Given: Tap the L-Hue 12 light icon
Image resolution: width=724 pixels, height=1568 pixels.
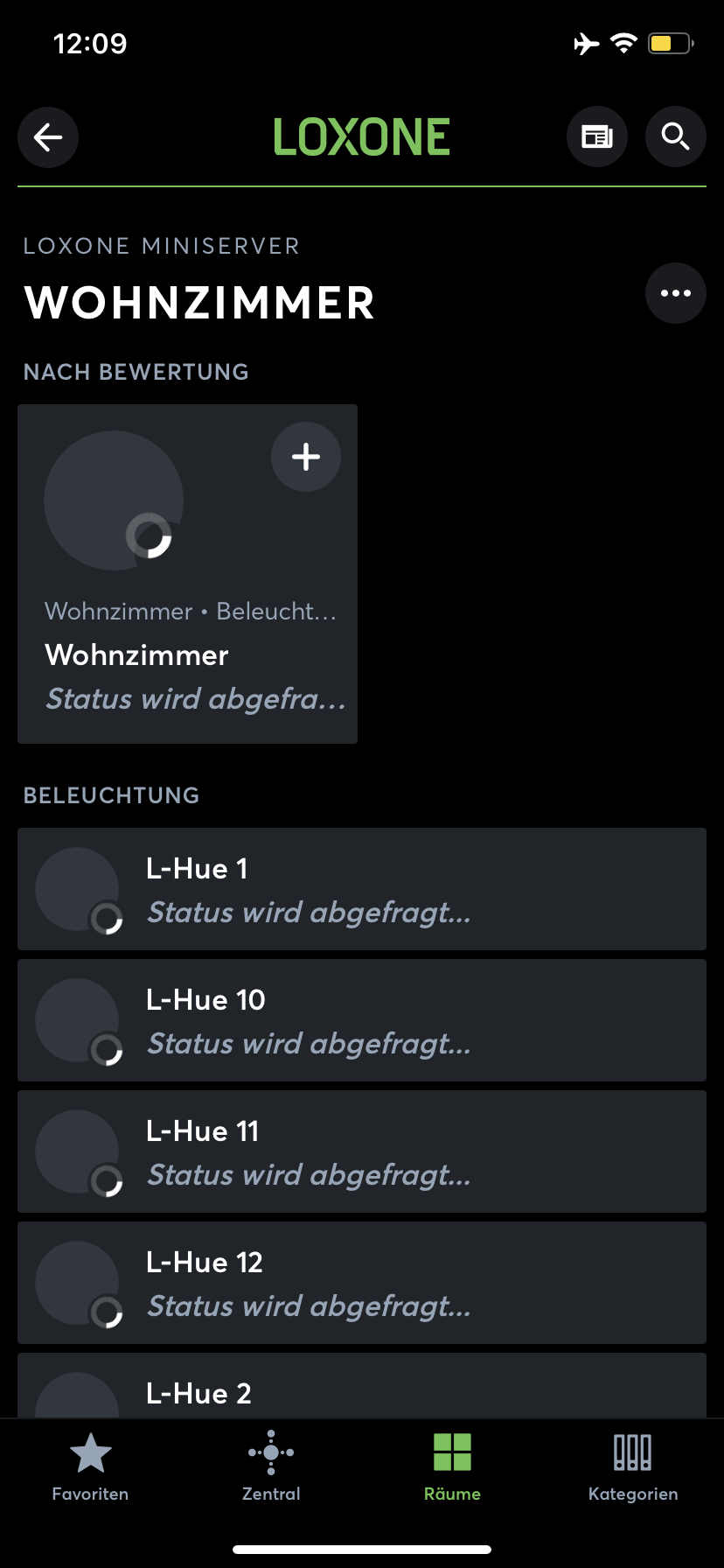Looking at the screenshot, I should click(x=78, y=1283).
